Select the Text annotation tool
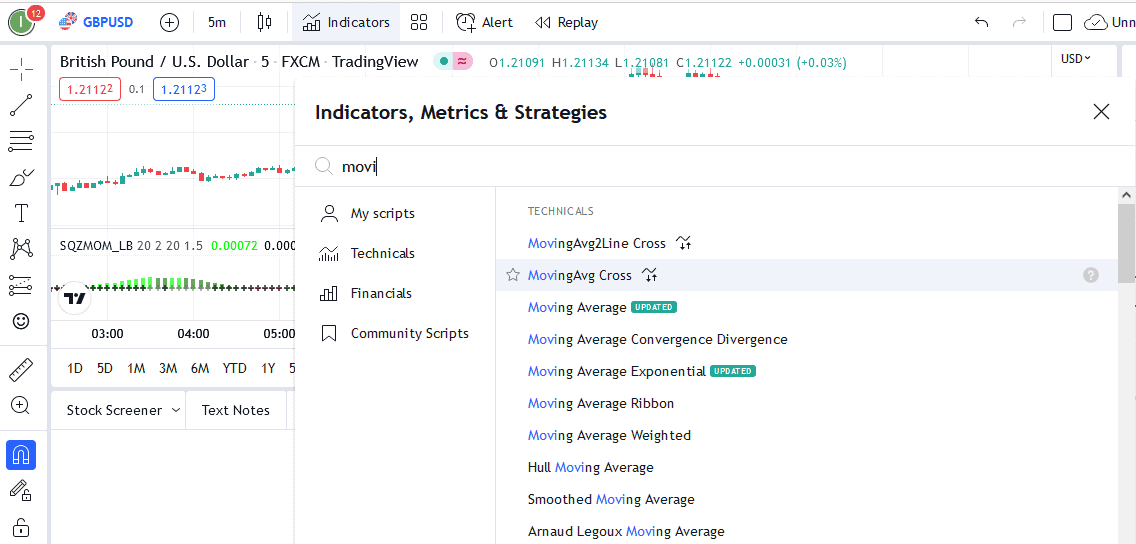The height and width of the screenshot is (544, 1136). [22, 213]
